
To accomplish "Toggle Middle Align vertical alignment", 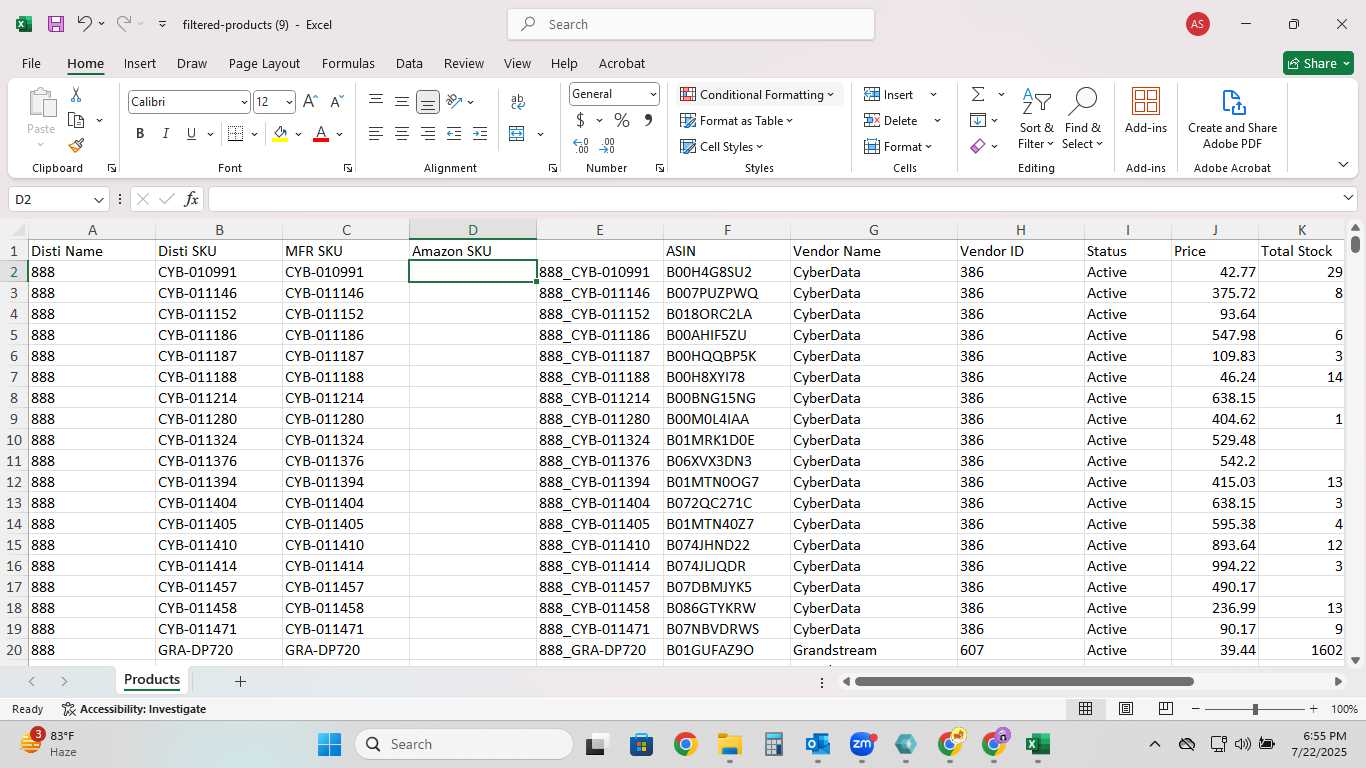I will pos(402,102).
